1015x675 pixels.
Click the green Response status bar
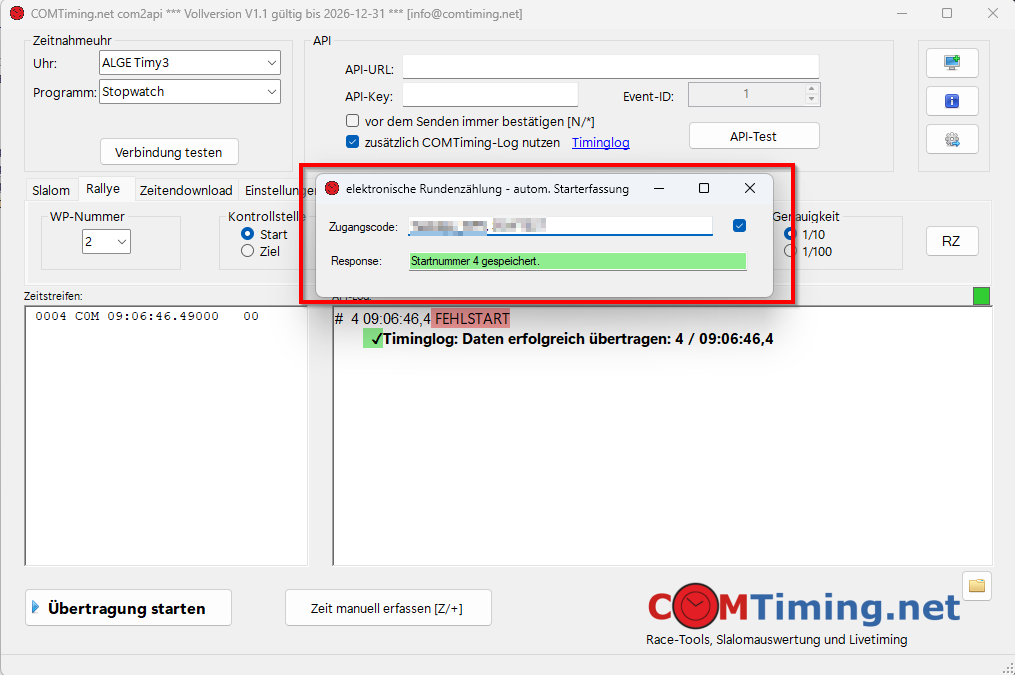(x=577, y=261)
